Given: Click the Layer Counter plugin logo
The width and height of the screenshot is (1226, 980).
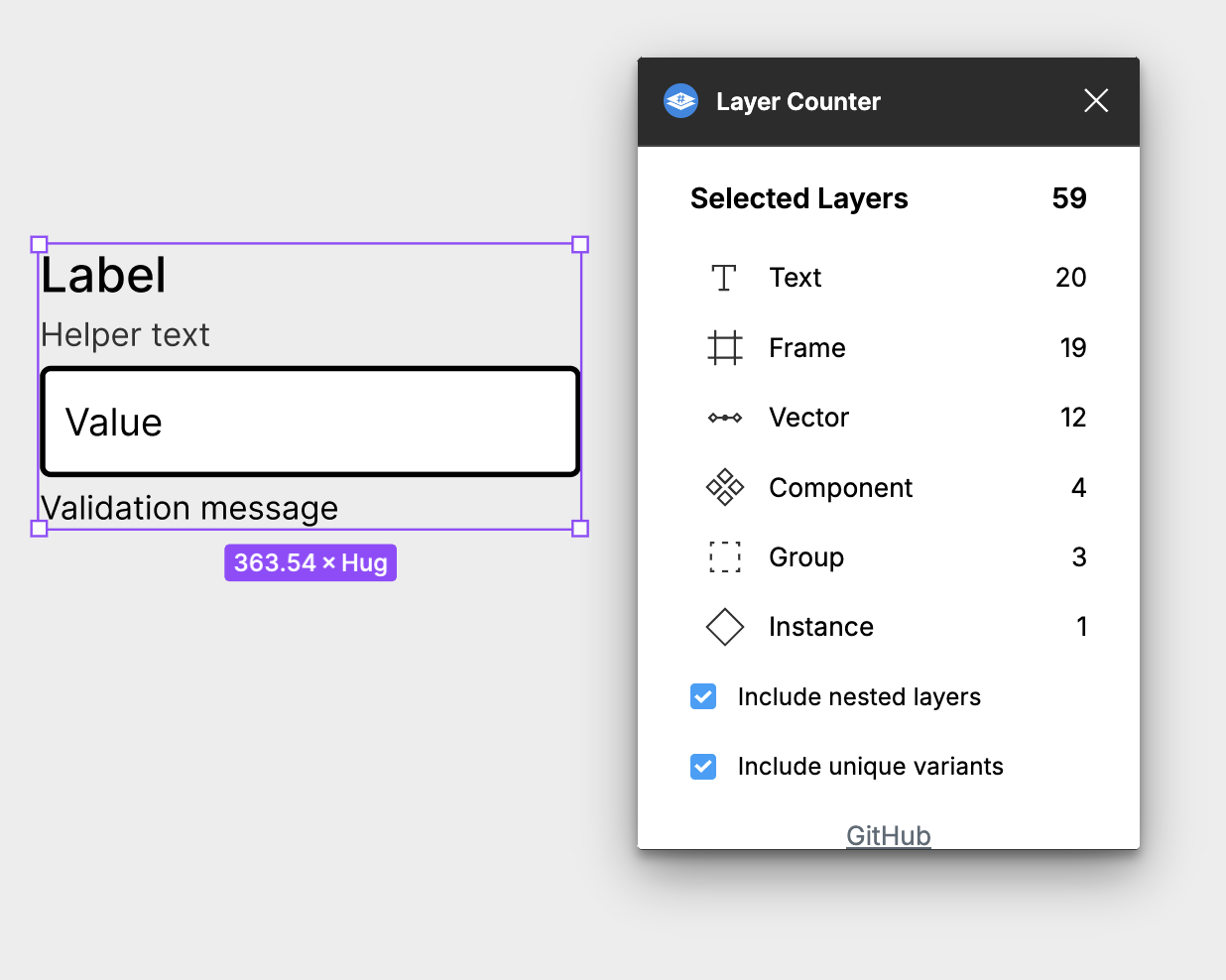Looking at the screenshot, I should (681, 100).
